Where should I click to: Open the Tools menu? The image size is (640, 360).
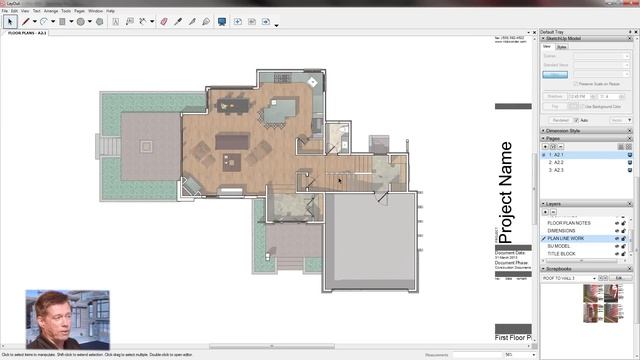[66, 11]
